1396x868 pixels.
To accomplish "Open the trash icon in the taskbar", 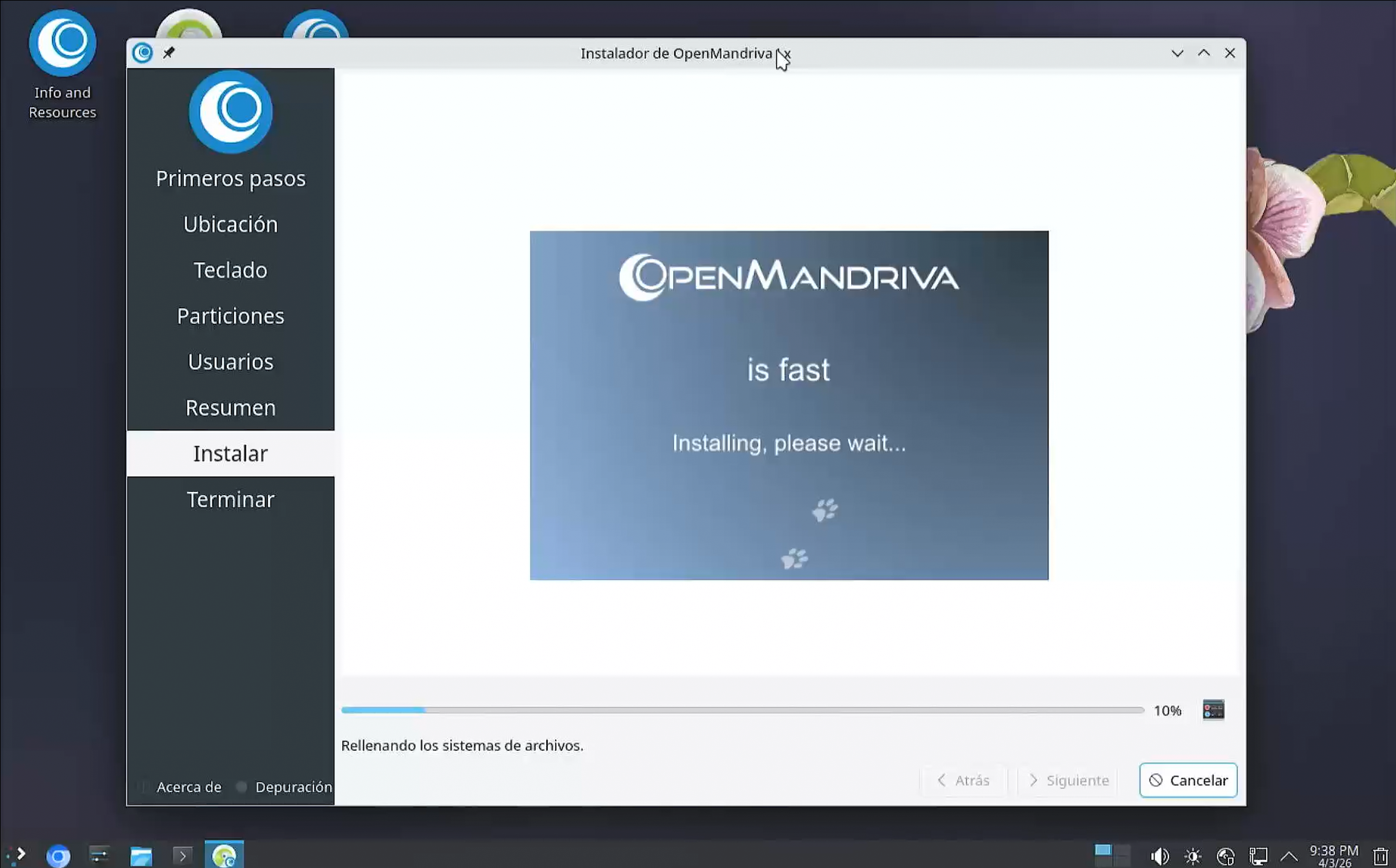I will tap(1380, 856).
